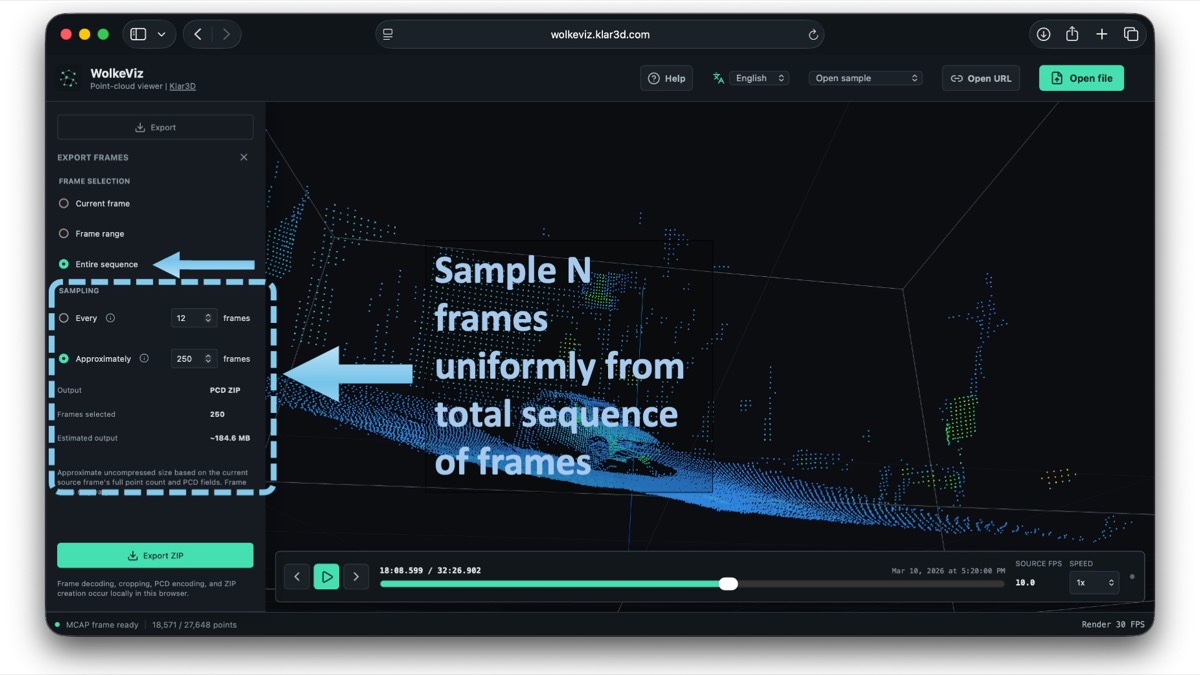
Task: Close the Export Frames panel
Action: pos(244,157)
